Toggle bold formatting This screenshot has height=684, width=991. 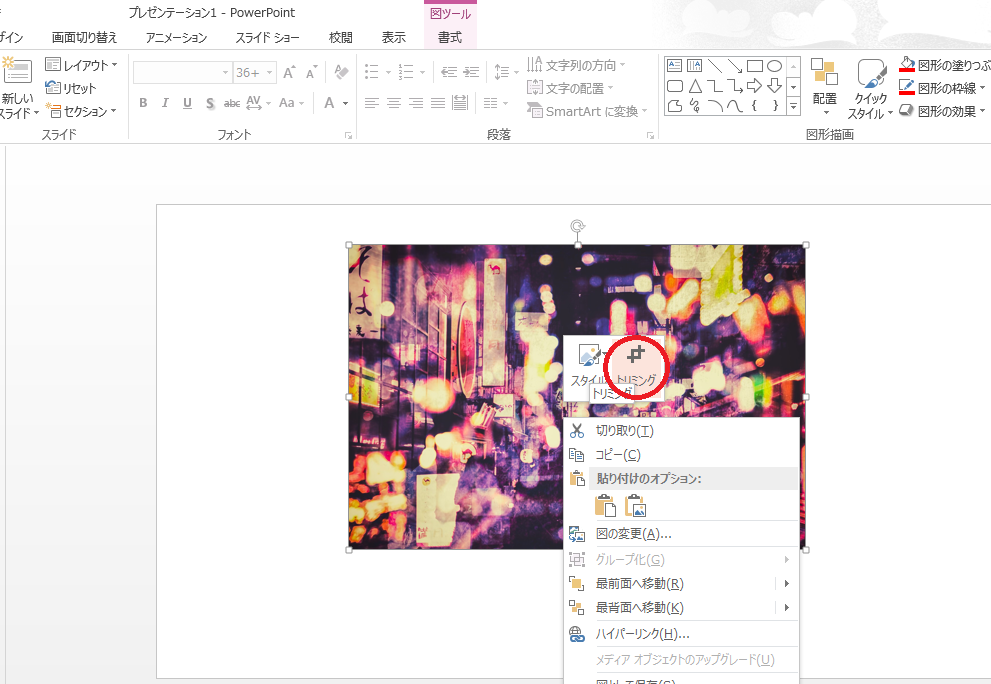pos(142,102)
